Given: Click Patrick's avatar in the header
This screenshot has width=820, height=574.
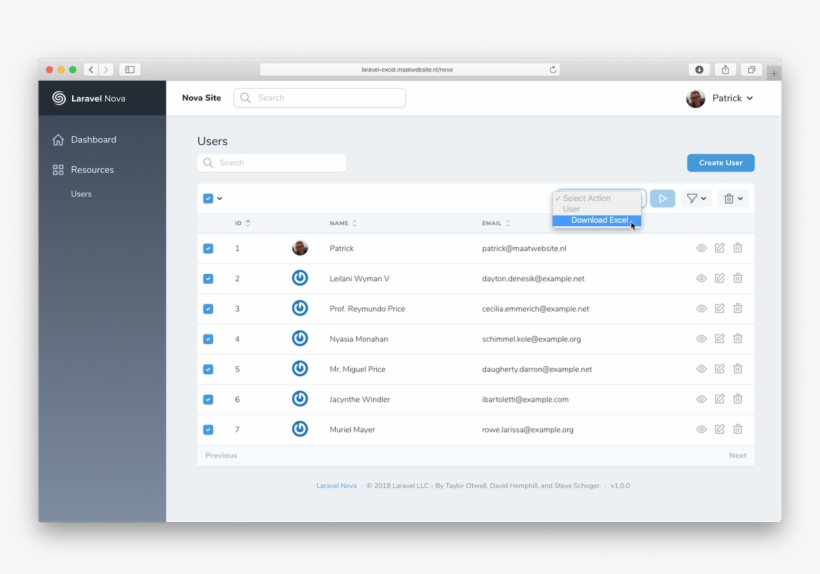Looking at the screenshot, I should point(696,98).
